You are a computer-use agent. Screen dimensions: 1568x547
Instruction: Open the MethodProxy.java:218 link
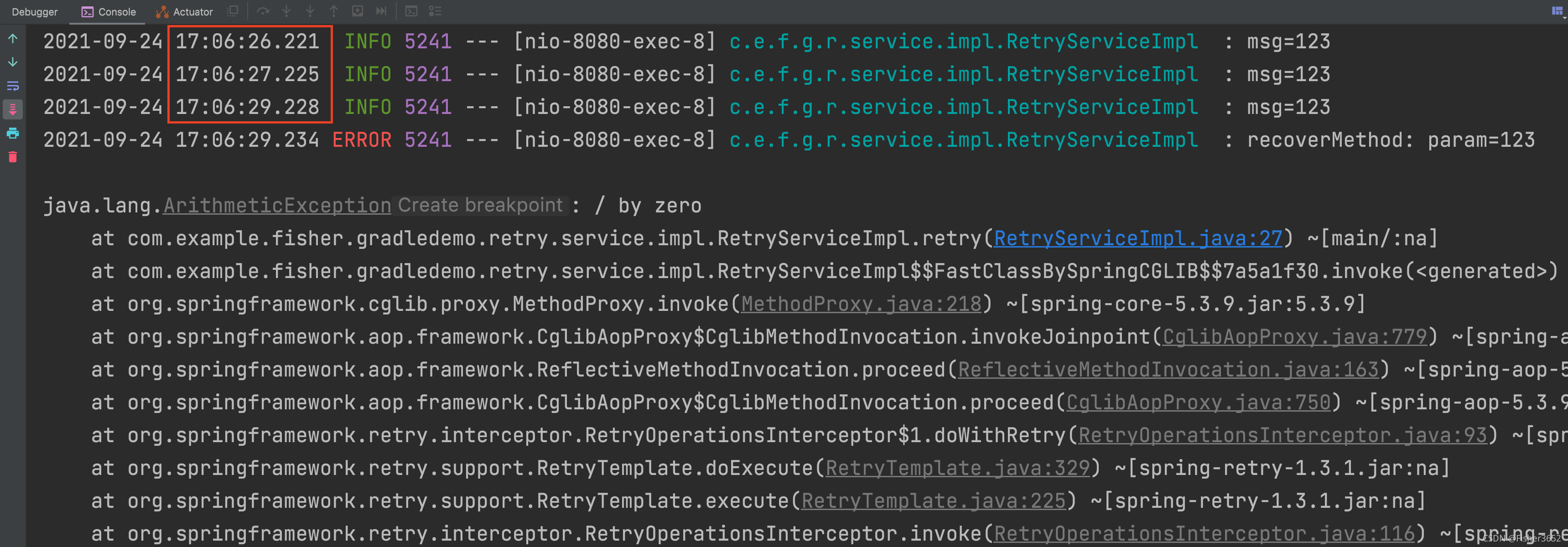click(861, 304)
